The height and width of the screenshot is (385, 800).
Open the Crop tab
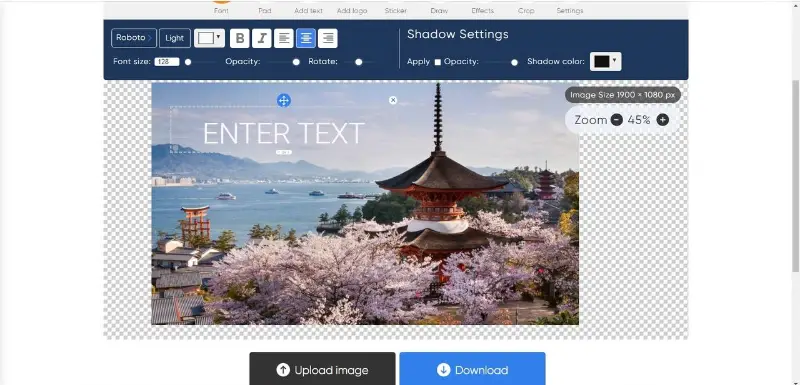[526, 10]
